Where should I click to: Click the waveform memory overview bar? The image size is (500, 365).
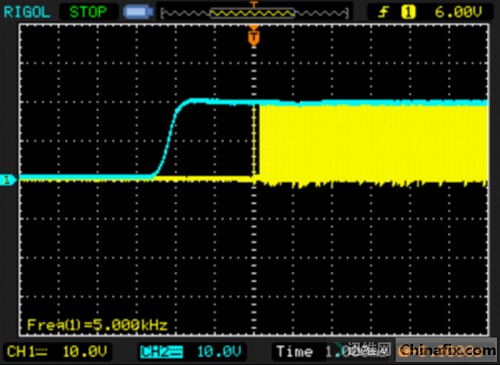255,13
